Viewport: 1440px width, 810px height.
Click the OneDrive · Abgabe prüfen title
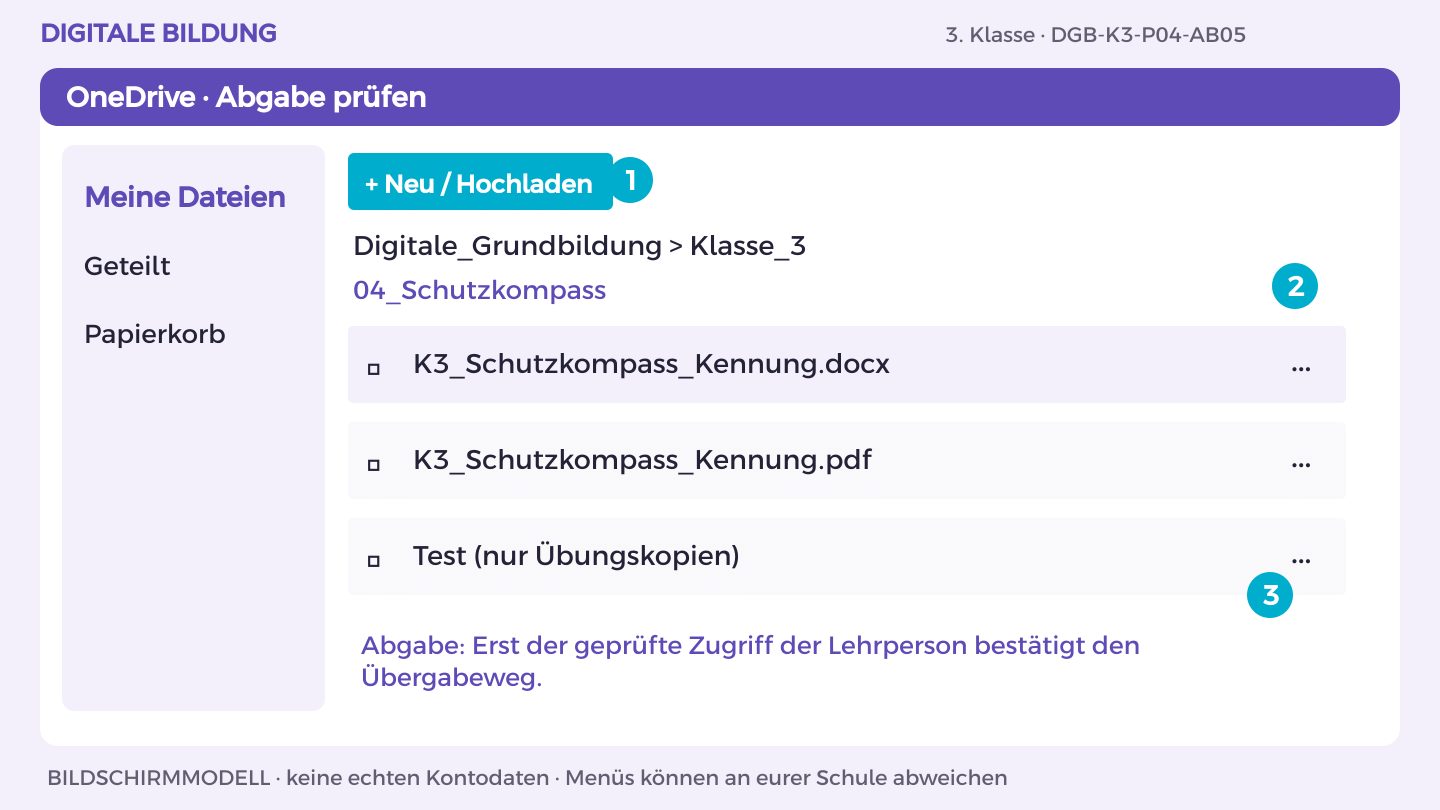pyautogui.click(x=246, y=97)
